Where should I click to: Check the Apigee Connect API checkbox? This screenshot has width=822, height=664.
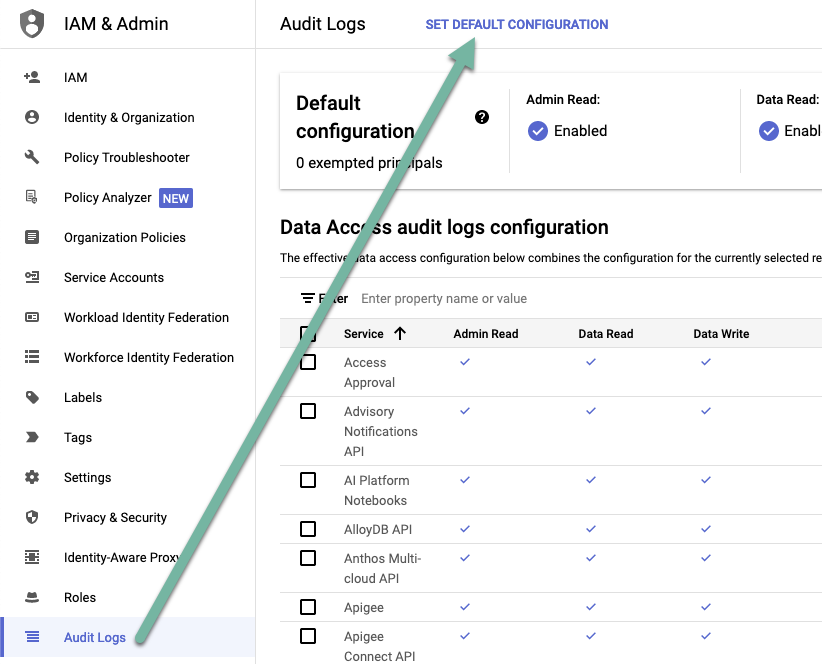307,636
